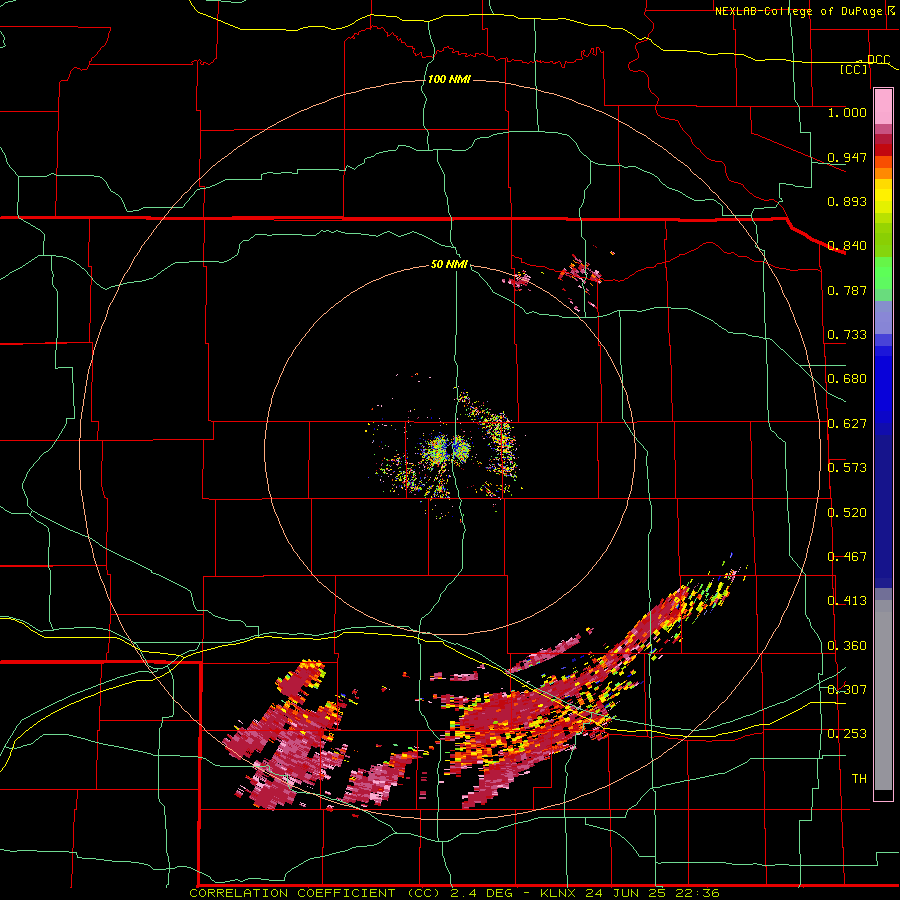This screenshot has width=900, height=900.
Task: Click the DCC label above the scale
Action: (x=878, y=60)
